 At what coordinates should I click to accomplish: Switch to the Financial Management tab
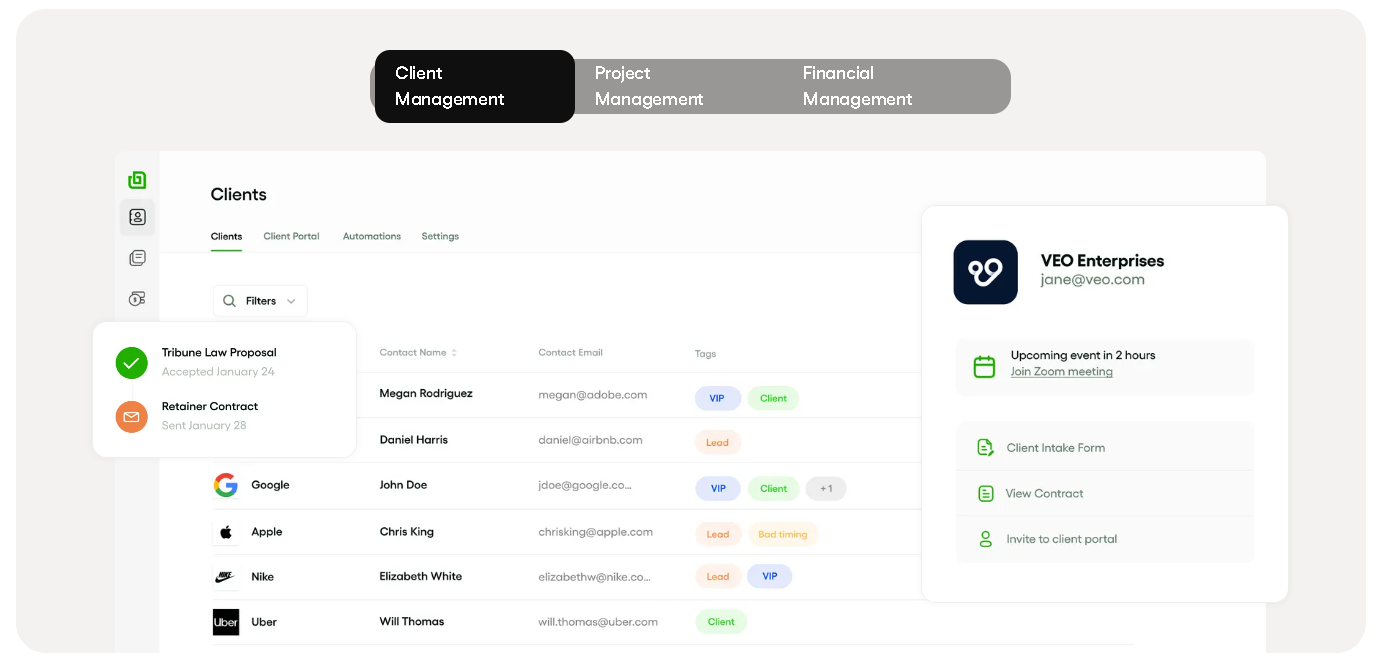pyautogui.click(x=895, y=86)
